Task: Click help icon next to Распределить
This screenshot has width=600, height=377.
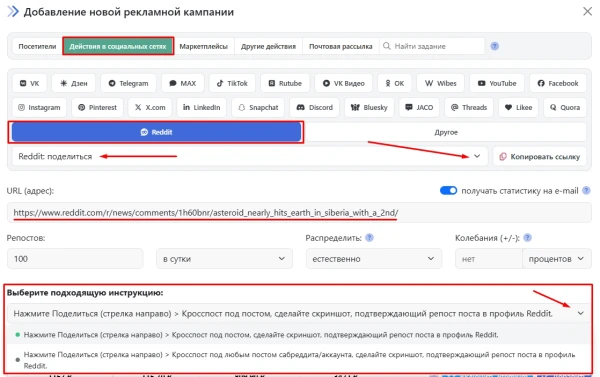Action: coord(369,238)
